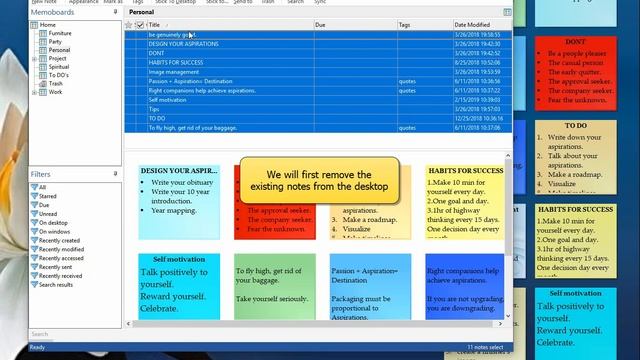This screenshot has height=360, width=640.
Task: Apply the On windows filter funnel
Action: click(x=34, y=231)
